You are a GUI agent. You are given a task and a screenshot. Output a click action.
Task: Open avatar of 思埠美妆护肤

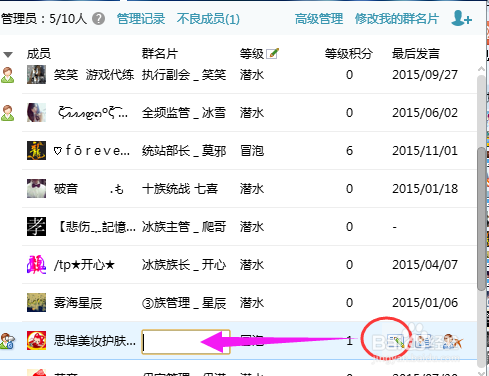click(36, 341)
